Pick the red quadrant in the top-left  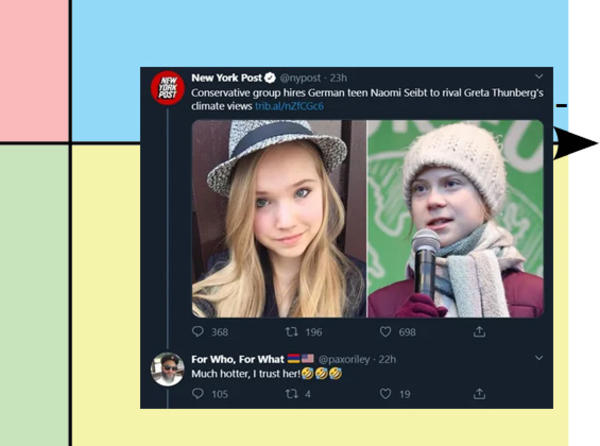click(33, 70)
